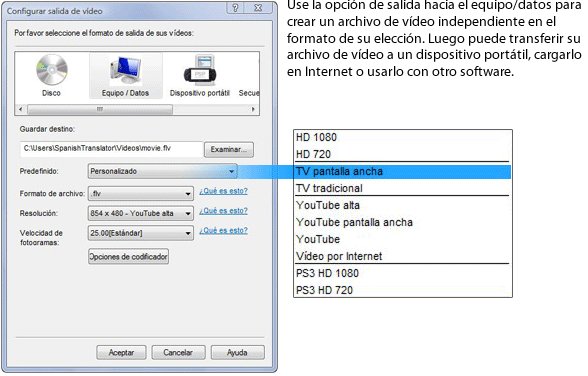The width and height of the screenshot is (588, 376).
Task: Click right arrow of output format scrollbar
Action: tap(254, 109)
